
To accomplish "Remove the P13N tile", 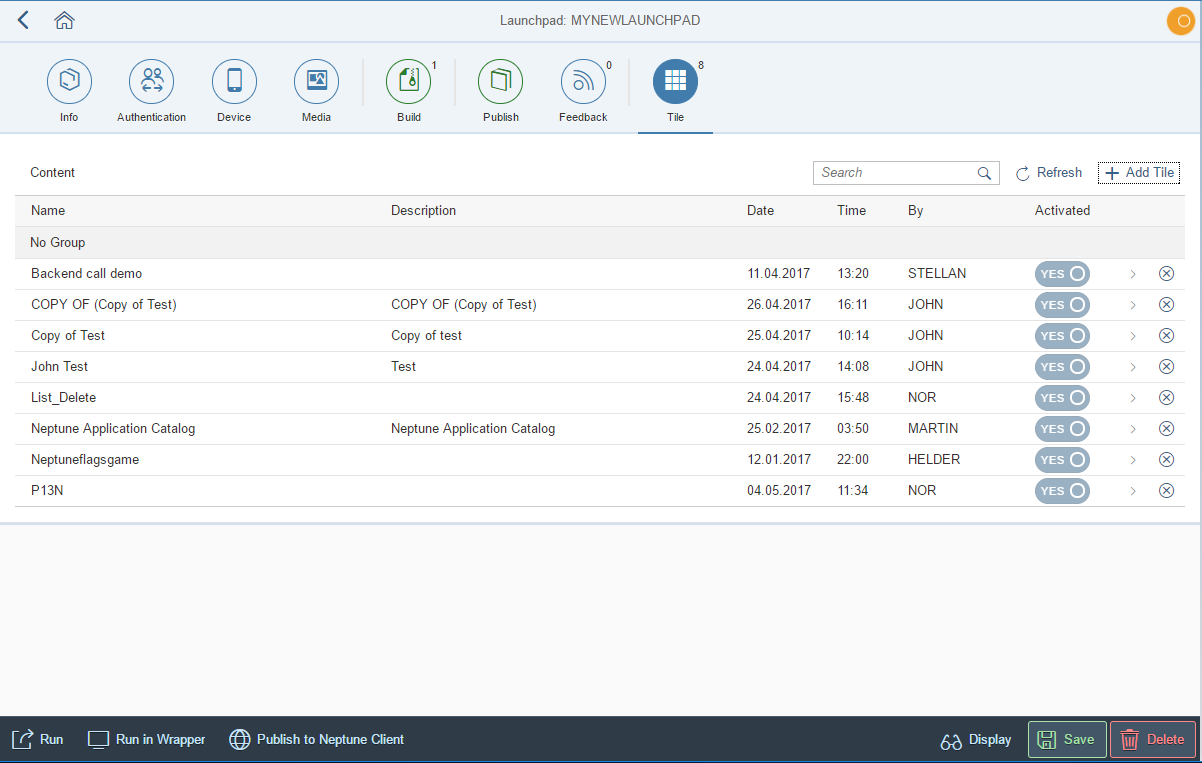I will [x=1166, y=491].
